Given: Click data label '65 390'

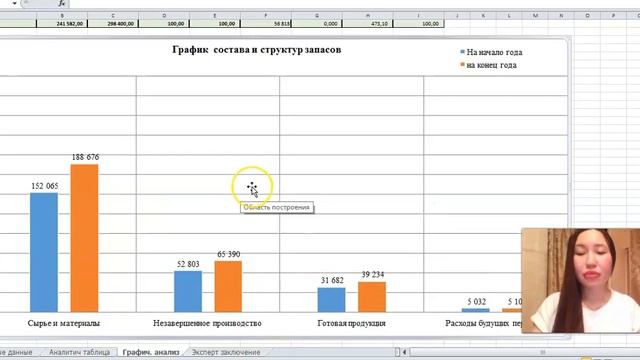Looking at the screenshot, I should [229, 254].
